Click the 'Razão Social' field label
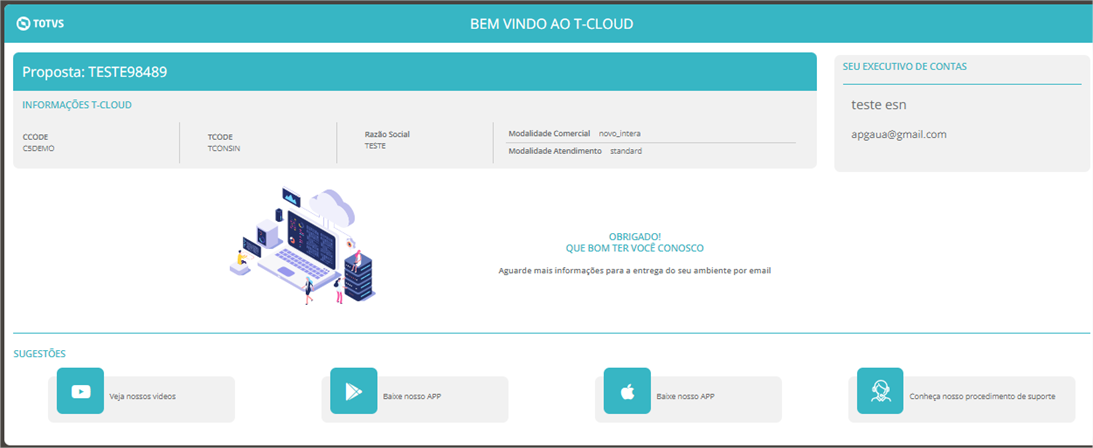 387,133
